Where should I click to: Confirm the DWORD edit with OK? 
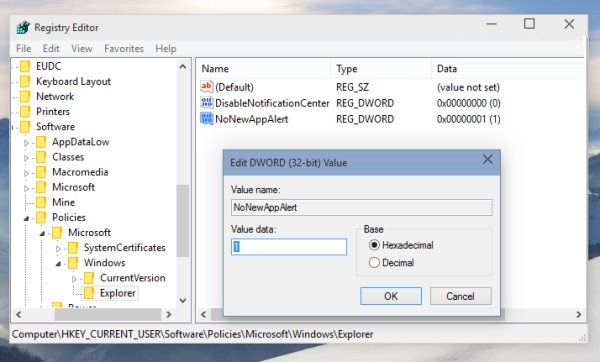pos(391,296)
